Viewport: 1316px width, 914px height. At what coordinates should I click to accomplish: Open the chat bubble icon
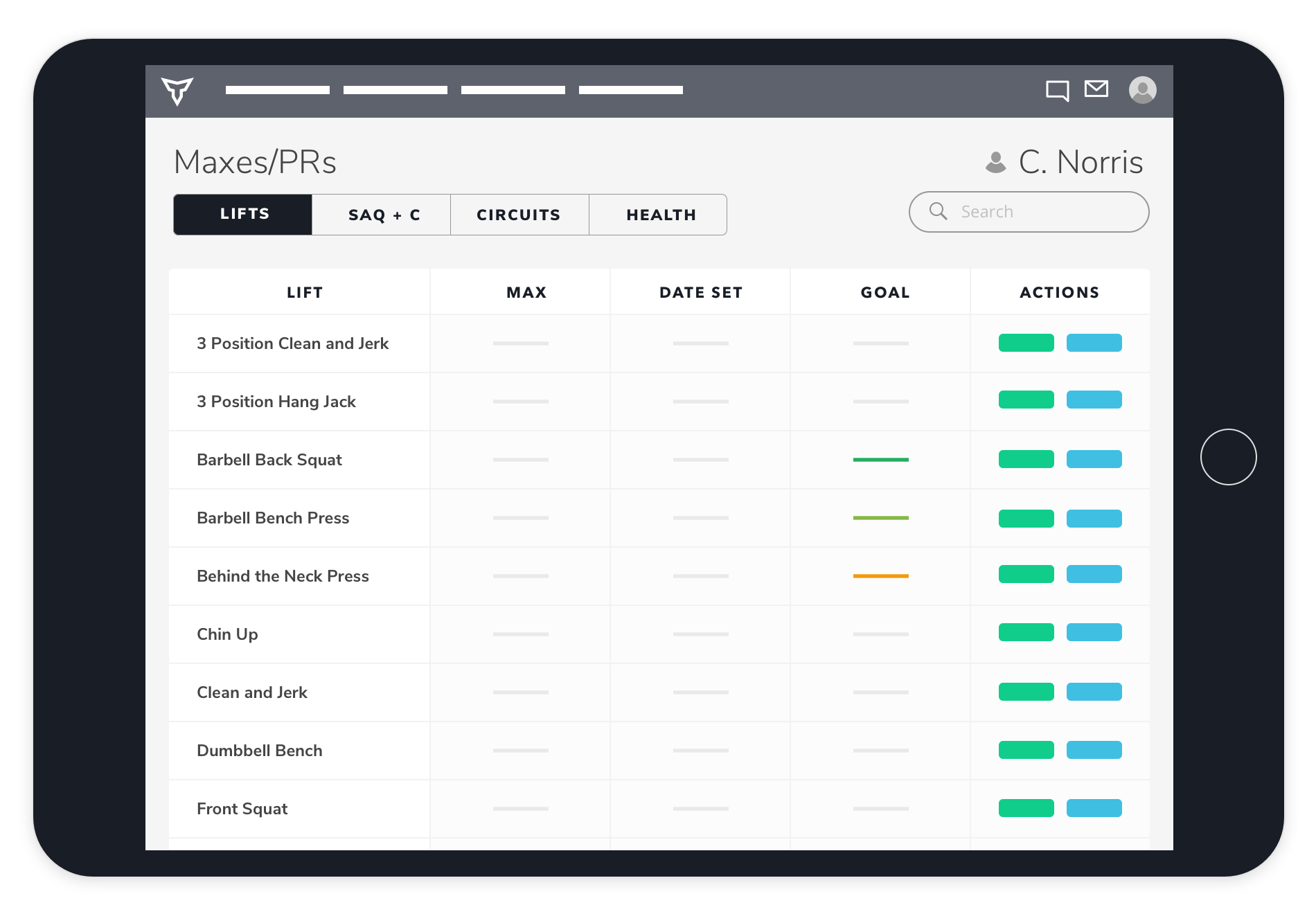(1057, 91)
